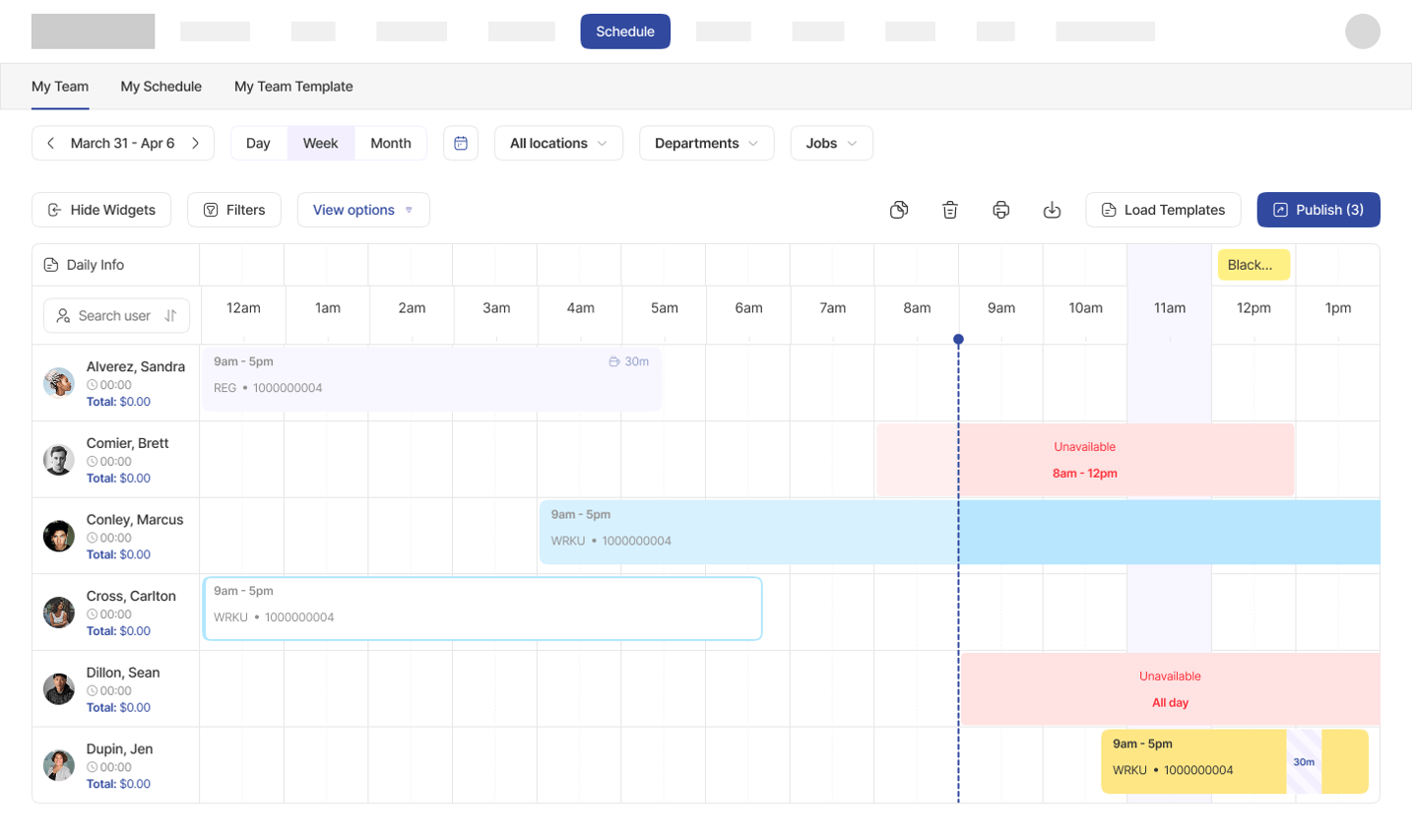This screenshot has width=1412, height=840.
Task: Print the schedule using the printer icon
Action: pos(1000,209)
